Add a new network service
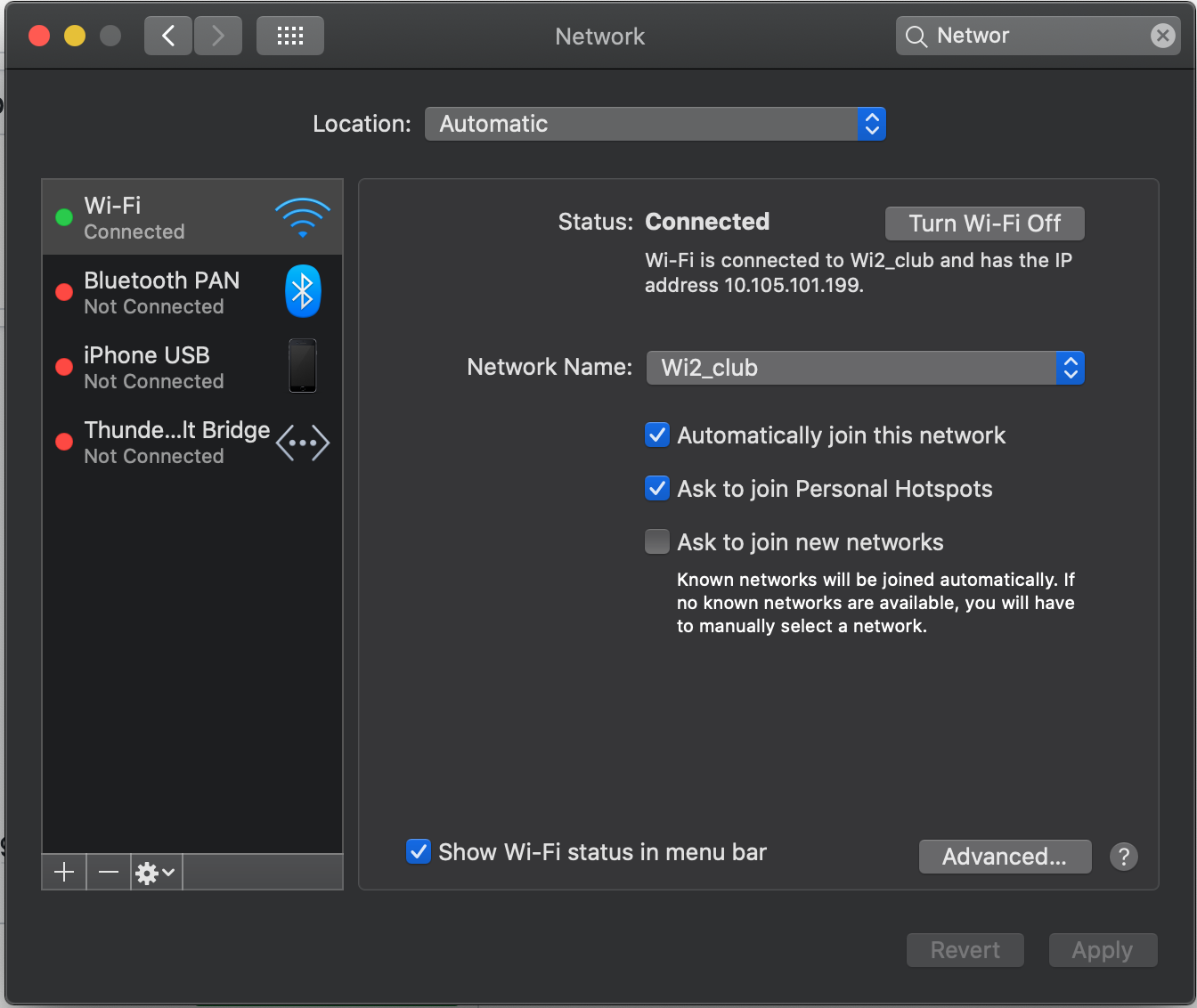This screenshot has height=1008, width=1197. point(64,873)
